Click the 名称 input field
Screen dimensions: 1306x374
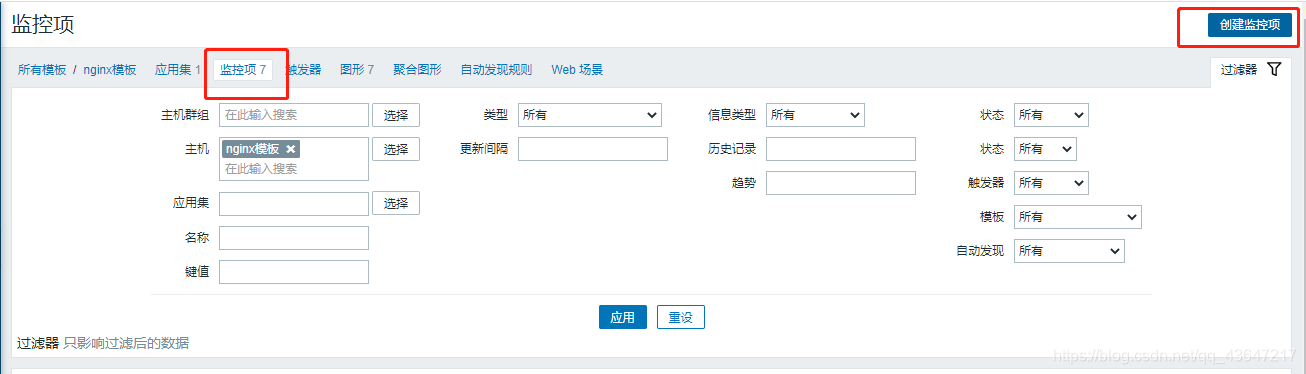294,238
